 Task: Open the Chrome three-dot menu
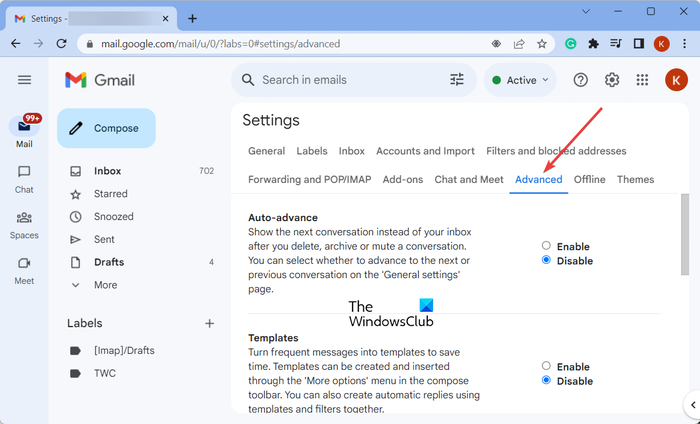pos(683,44)
